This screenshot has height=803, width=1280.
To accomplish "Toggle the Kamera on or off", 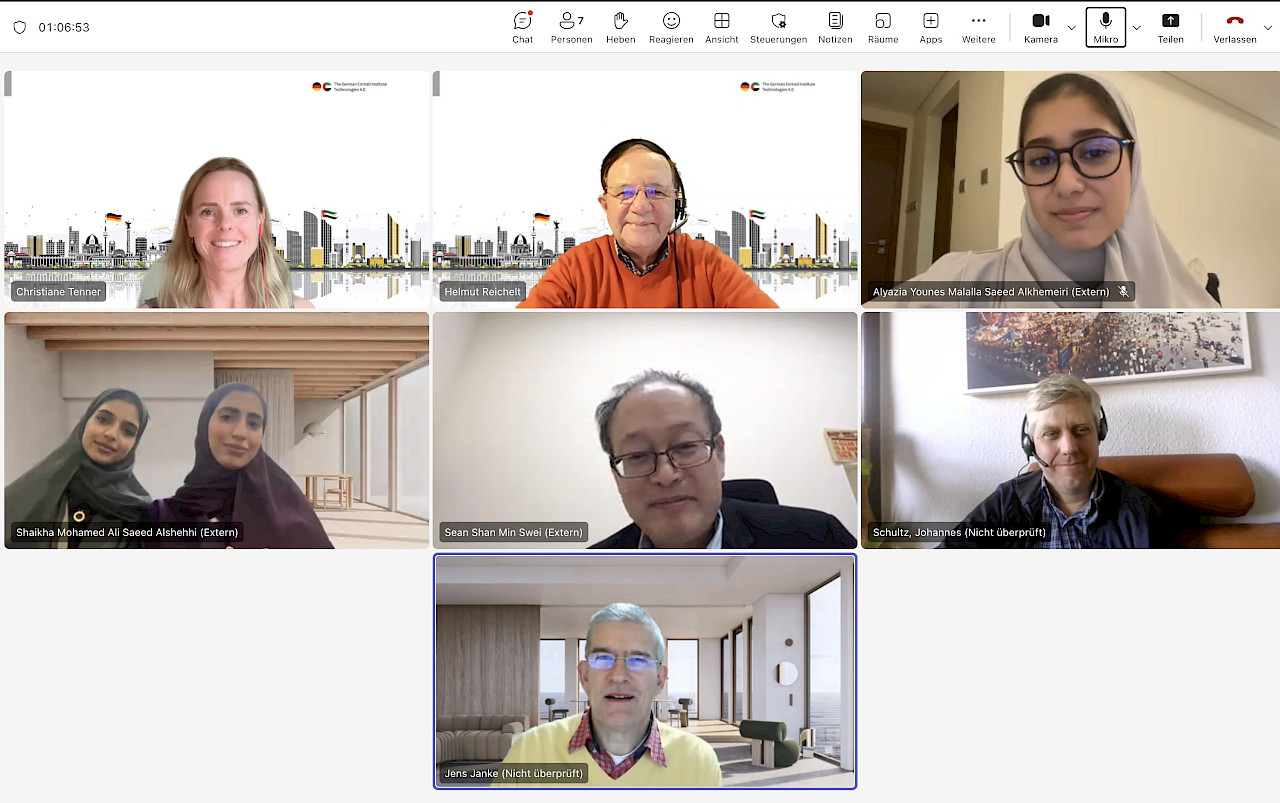I will click(1040, 27).
